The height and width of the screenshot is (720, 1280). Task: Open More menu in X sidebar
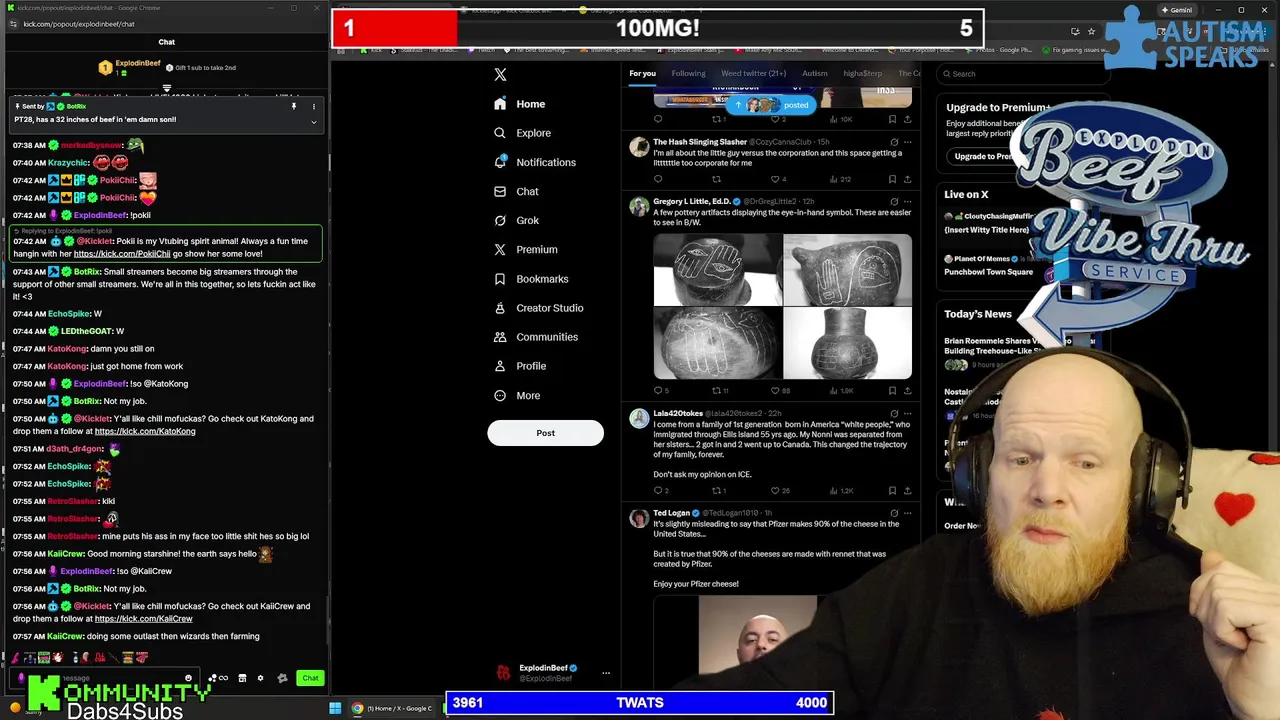coord(517,395)
